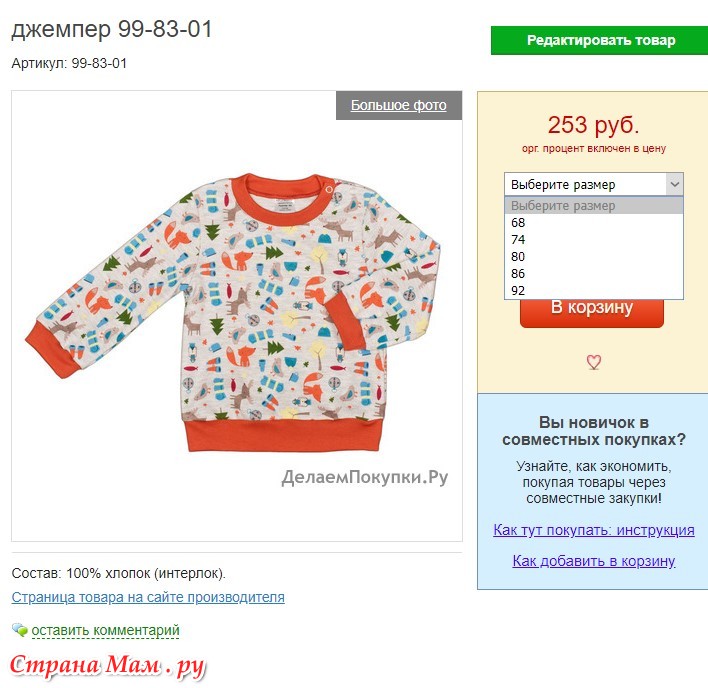Choose size 86 in the dropdown
The image size is (708, 688).
coord(593,274)
